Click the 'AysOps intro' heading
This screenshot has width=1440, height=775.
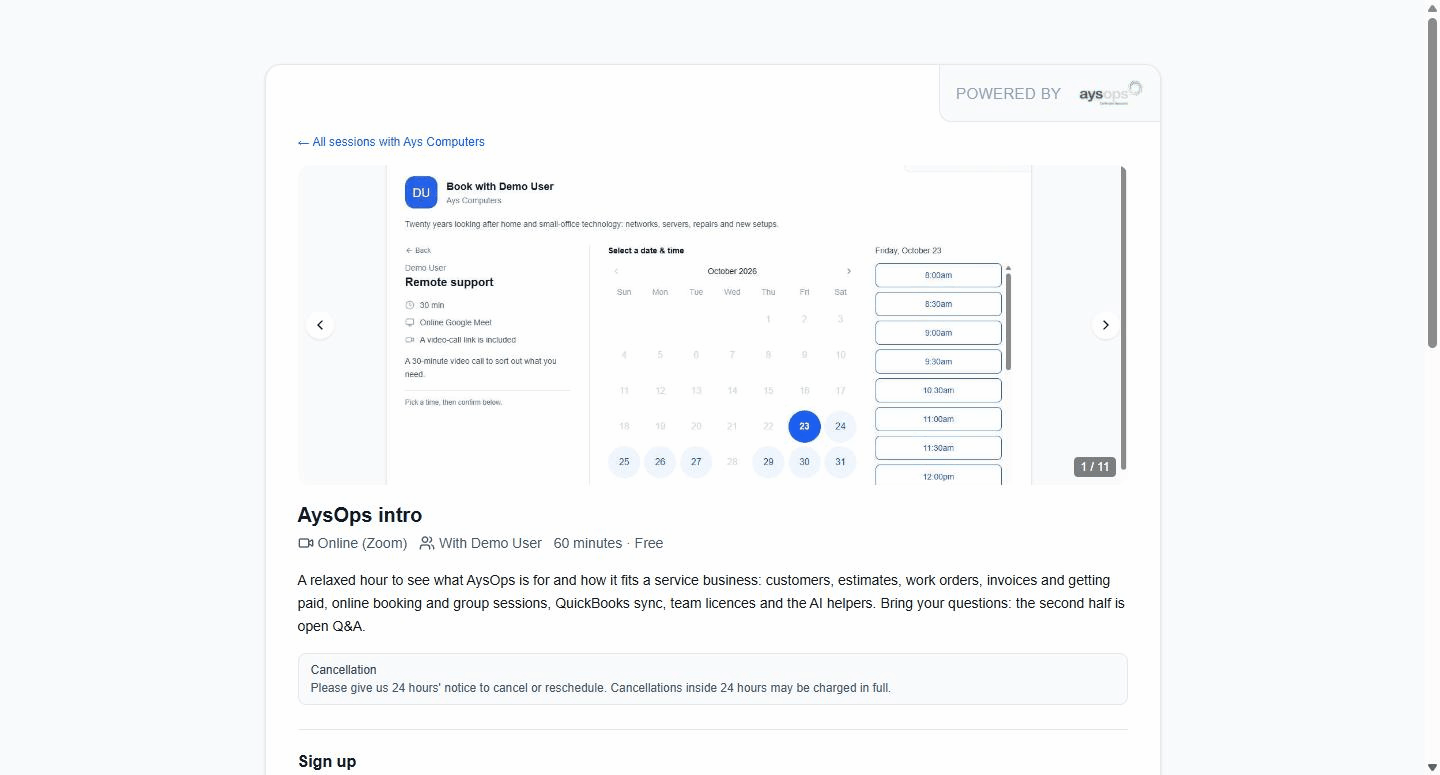tap(360, 515)
